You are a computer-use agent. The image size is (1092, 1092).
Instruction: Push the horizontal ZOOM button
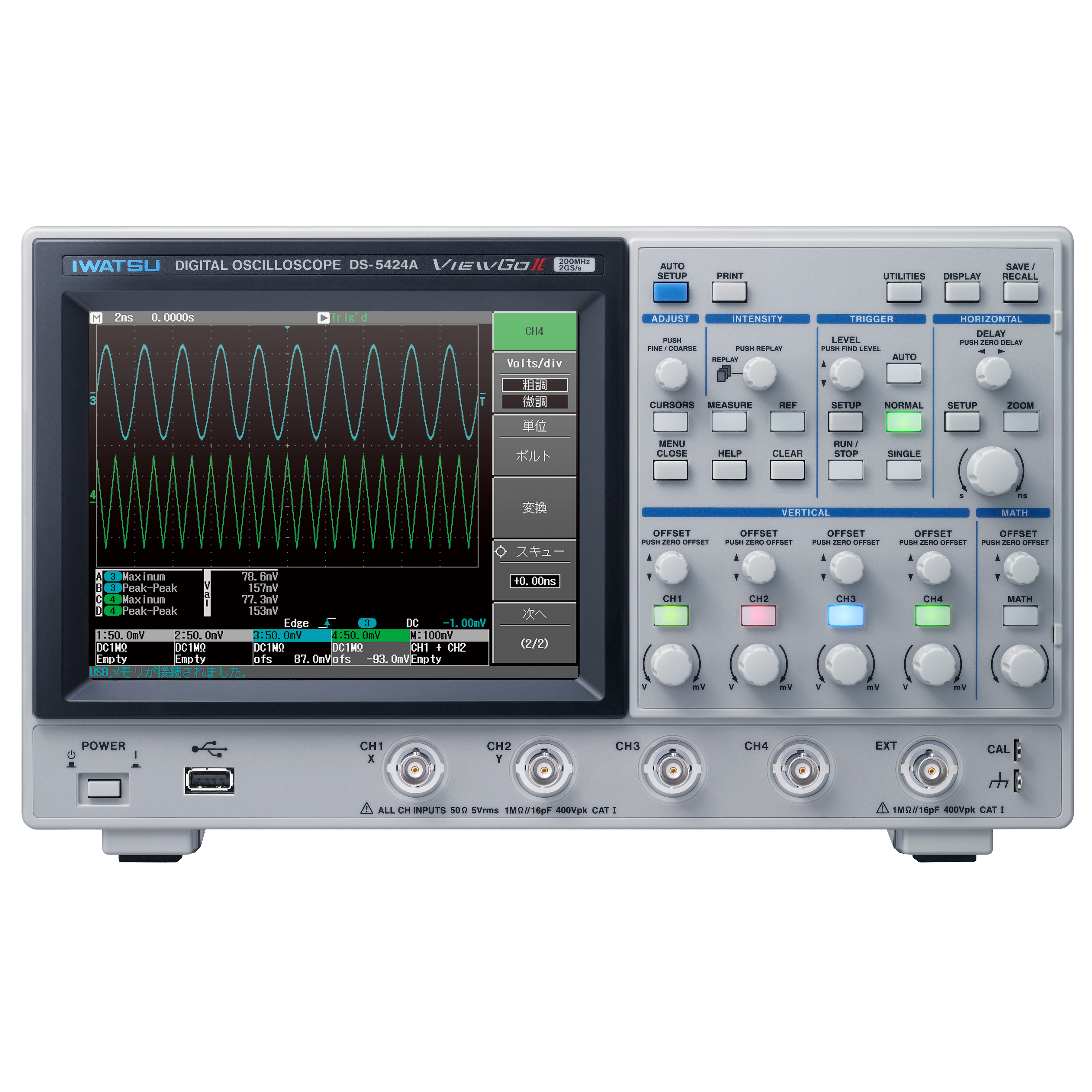pyautogui.click(x=1020, y=422)
